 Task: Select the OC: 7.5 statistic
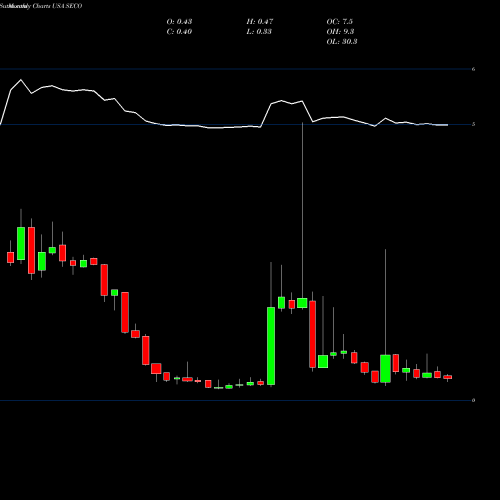point(340,22)
